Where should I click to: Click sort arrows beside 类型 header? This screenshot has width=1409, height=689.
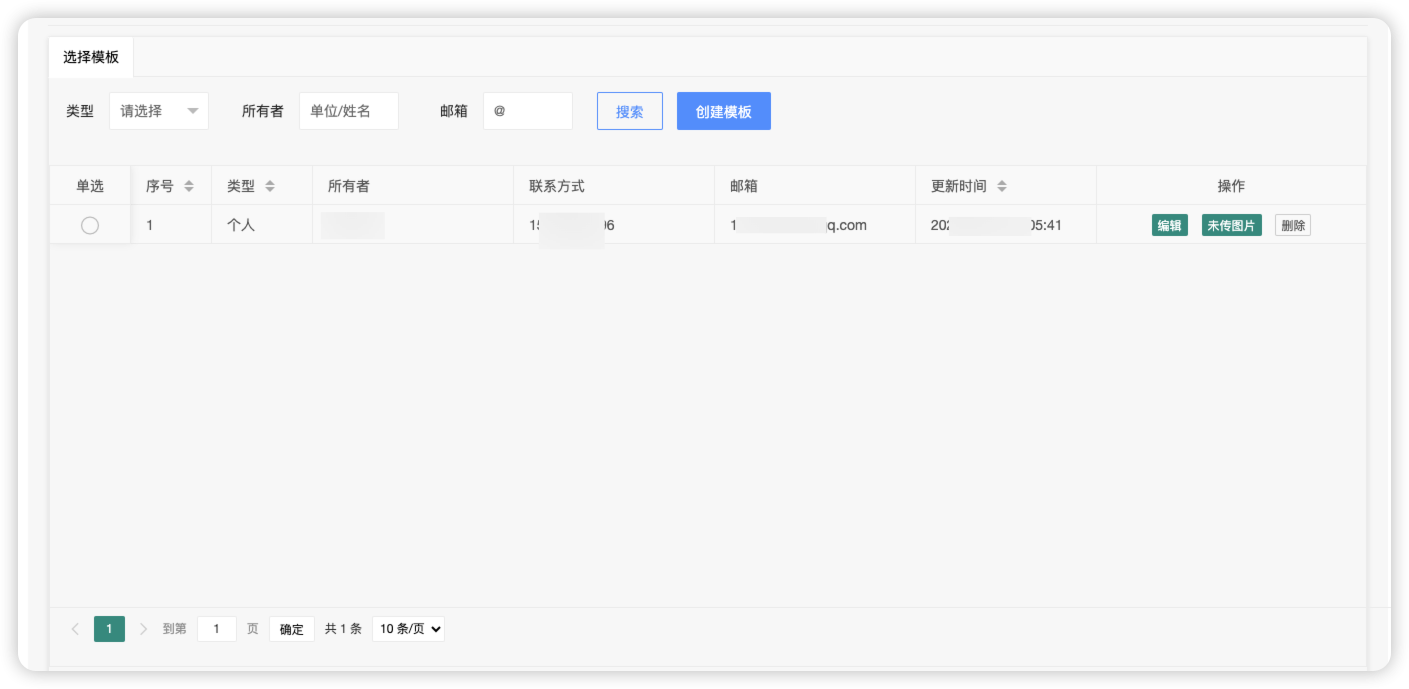pos(270,186)
